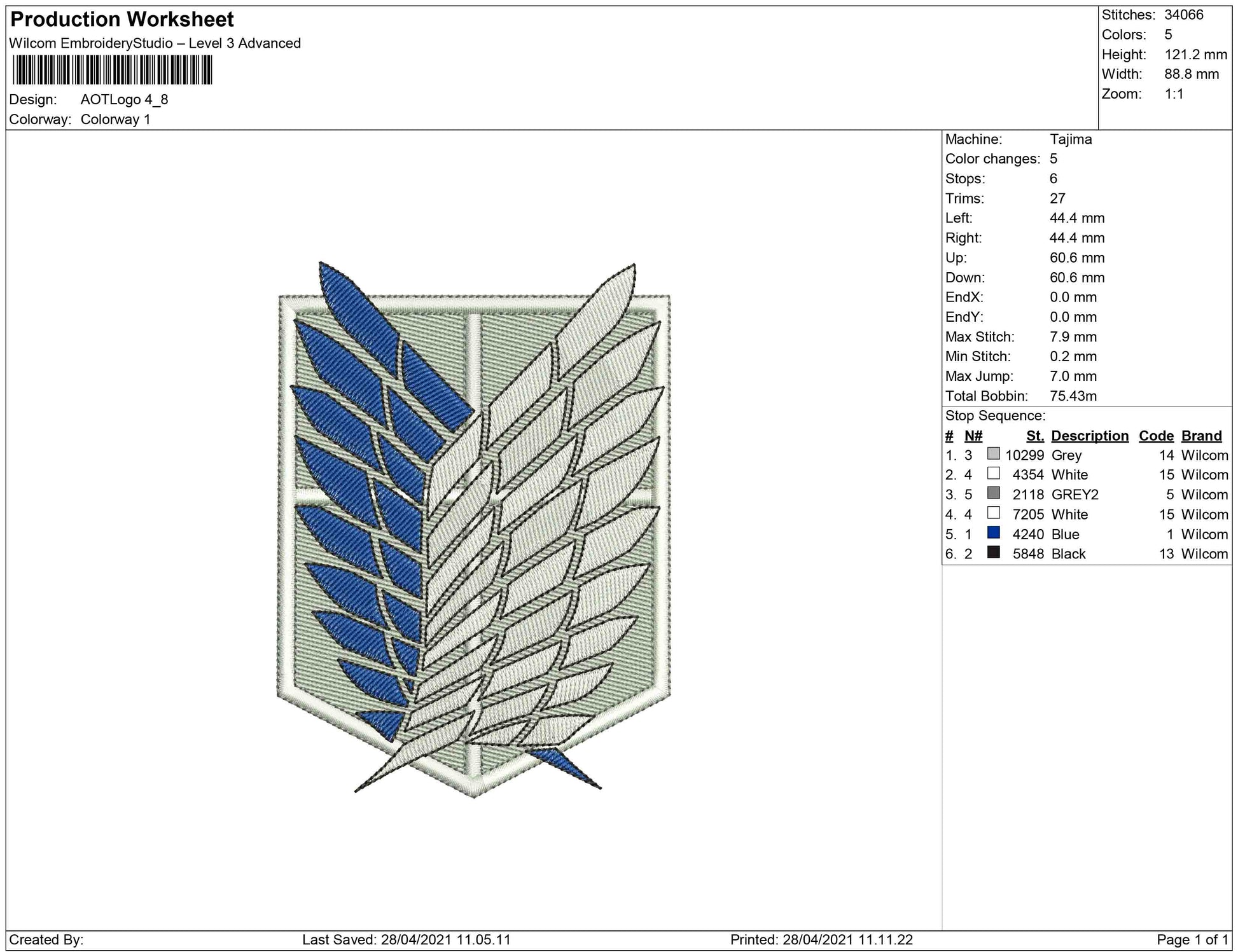Click the Grey color swatch in row 1
This screenshot has height=952, width=1238.
click(993, 454)
